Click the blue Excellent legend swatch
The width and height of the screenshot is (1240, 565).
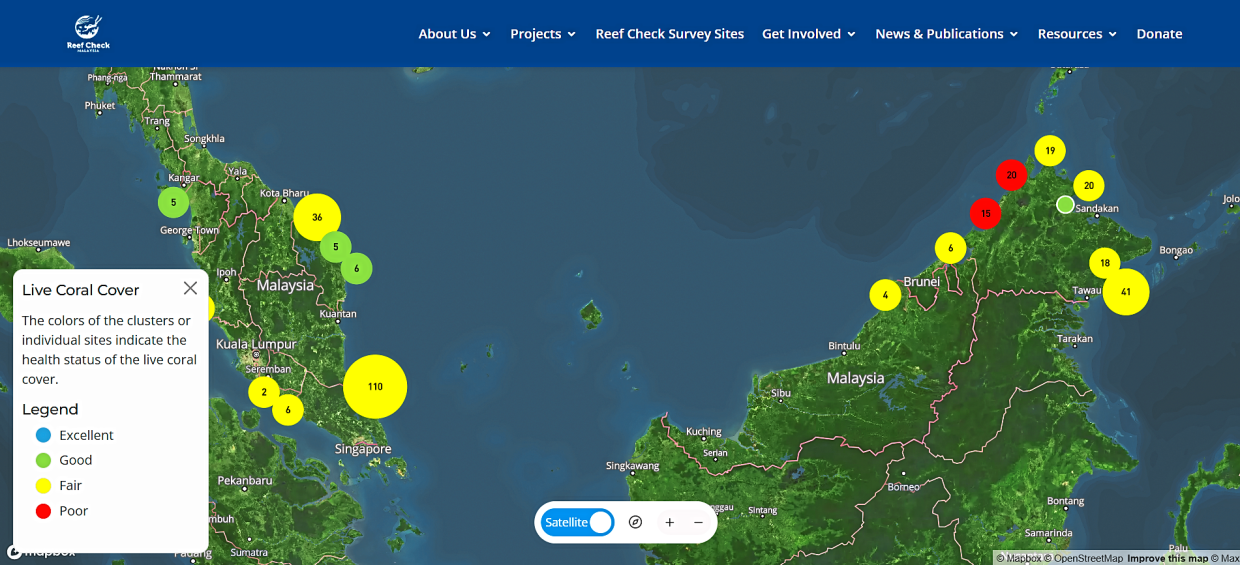pos(43,435)
